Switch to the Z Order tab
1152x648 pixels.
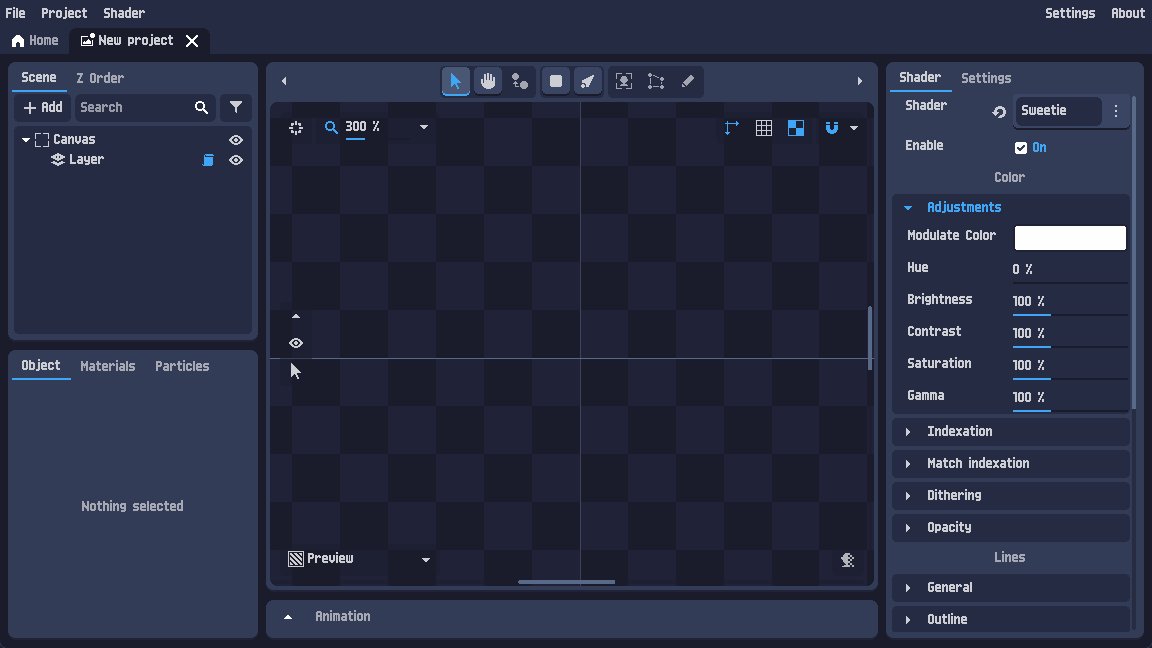coord(100,78)
